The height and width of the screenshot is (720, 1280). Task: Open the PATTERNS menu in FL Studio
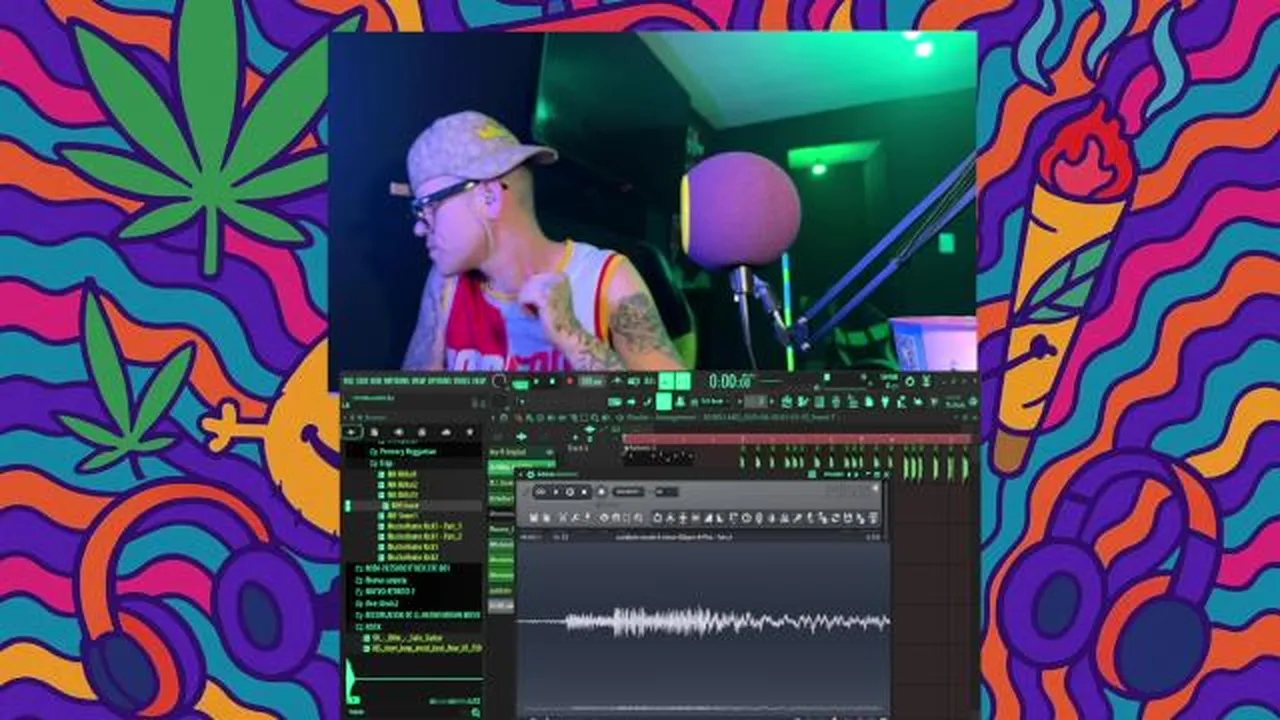(396, 381)
